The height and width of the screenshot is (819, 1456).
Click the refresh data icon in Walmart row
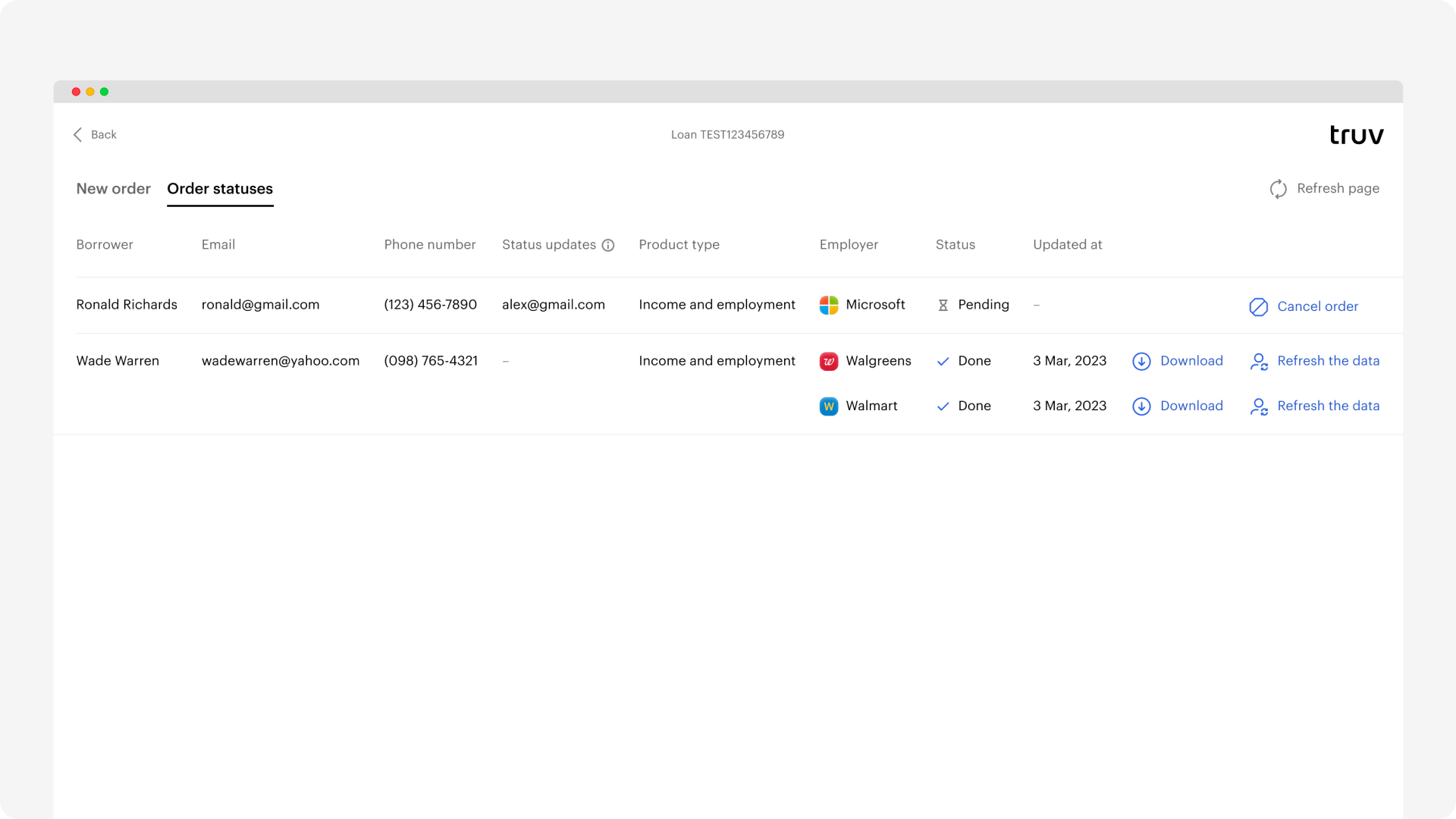coord(1259,406)
